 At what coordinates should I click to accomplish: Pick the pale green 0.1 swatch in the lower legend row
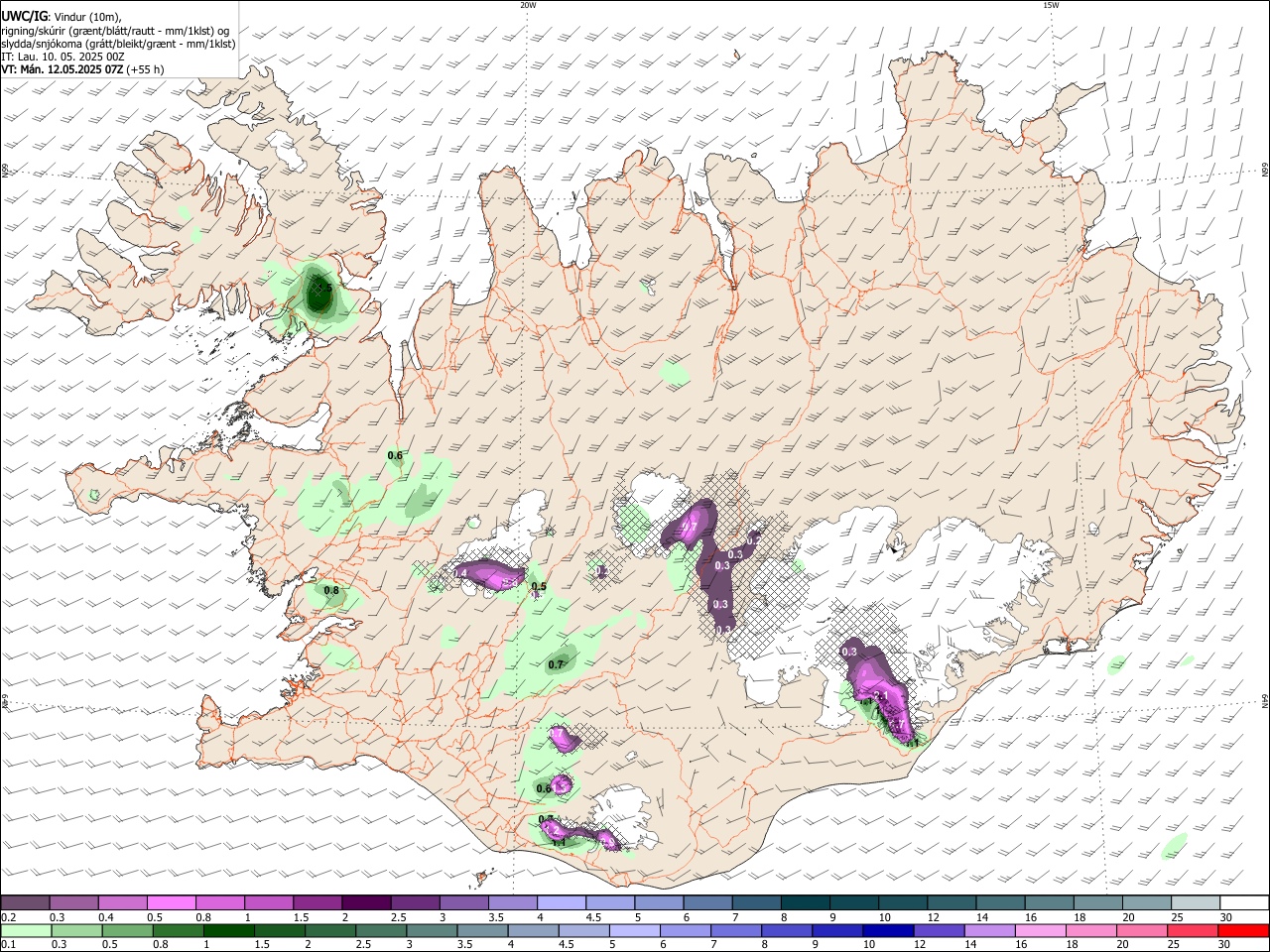click(x=25, y=930)
